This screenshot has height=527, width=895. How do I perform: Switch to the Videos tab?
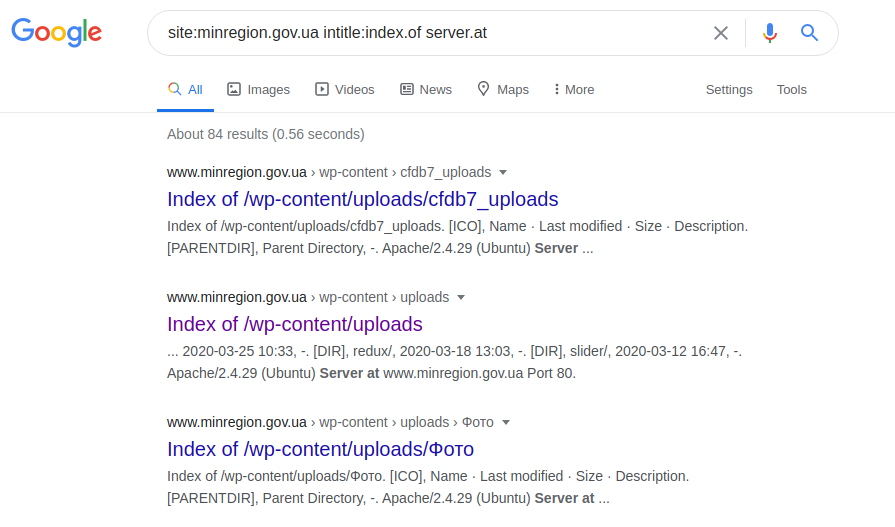[345, 90]
